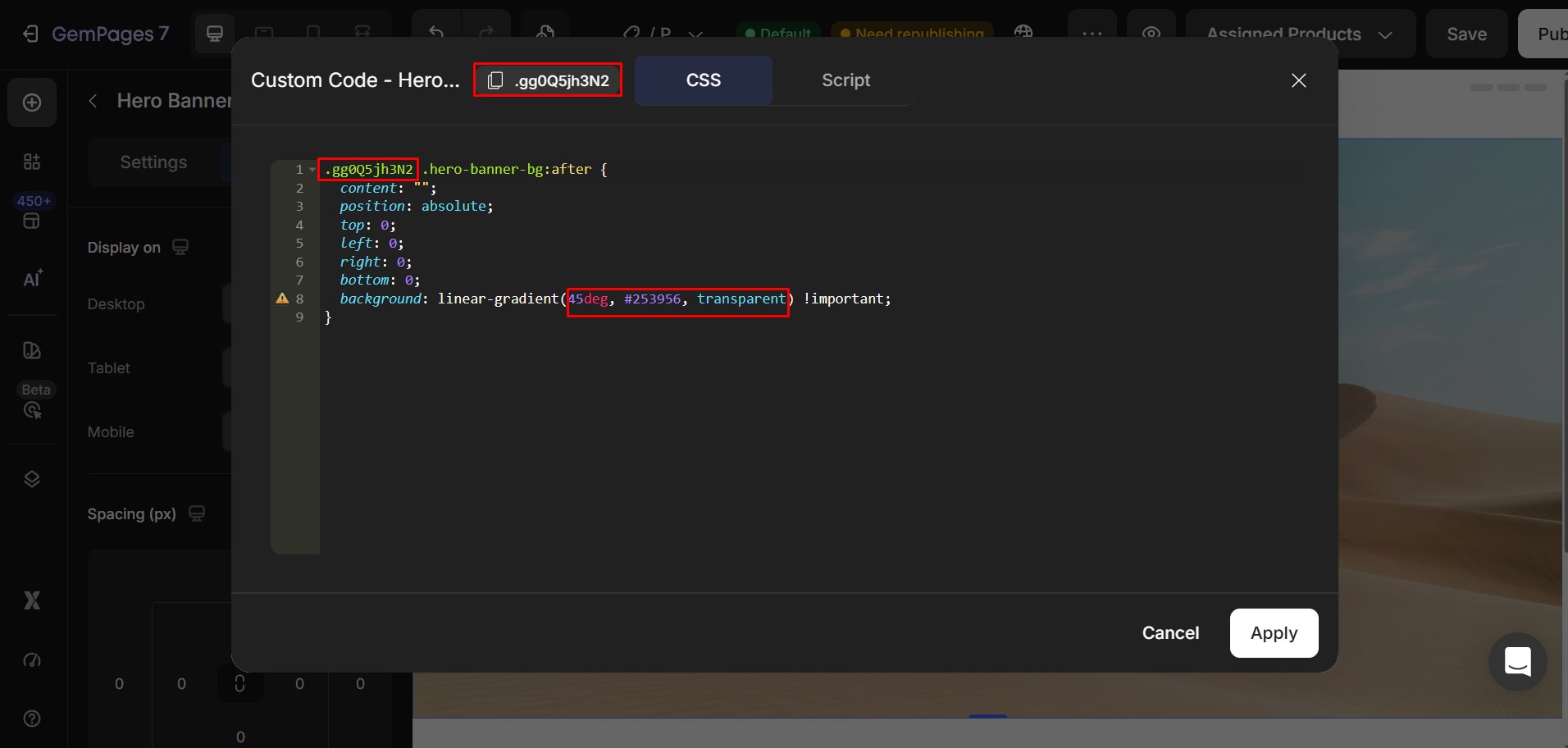This screenshot has height=748, width=1568.
Task: Click device icon beside Display on
Action: [180, 248]
